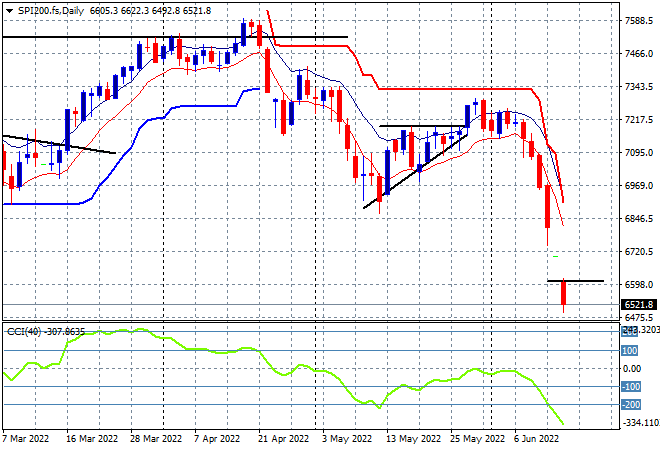Click the 25 May 2022 date label
The height and width of the screenshot is (450, 660).
(477, 439)
